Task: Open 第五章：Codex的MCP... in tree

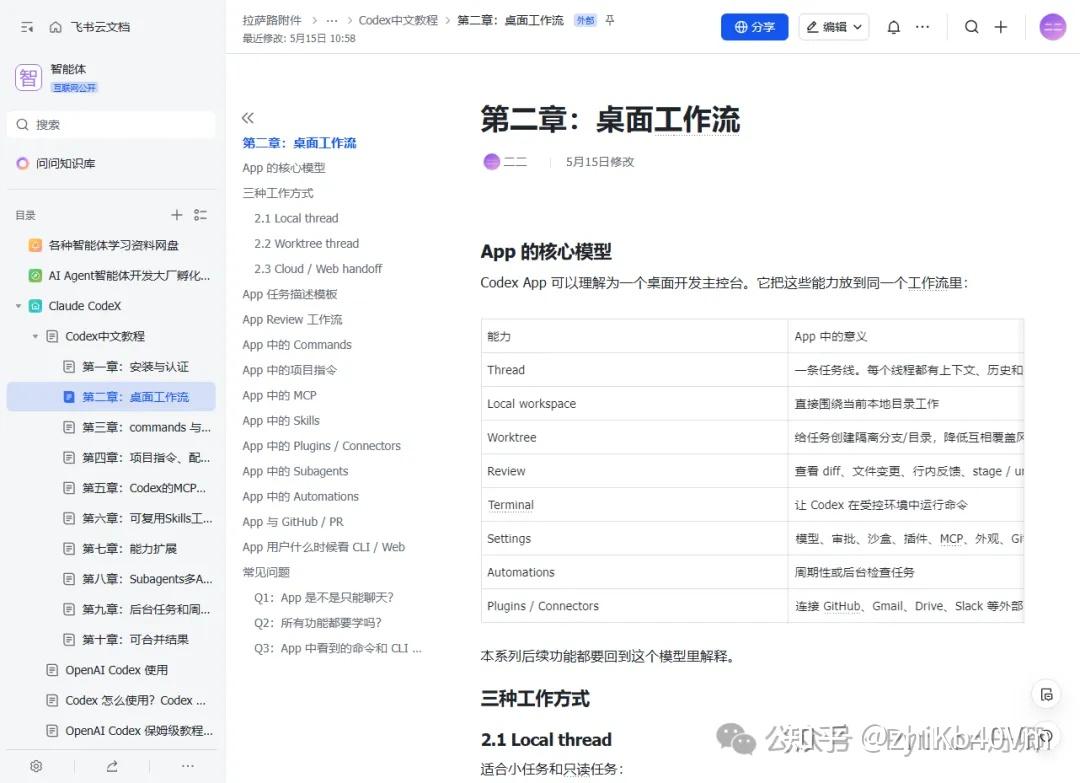Action: click(x=112, y=488)
